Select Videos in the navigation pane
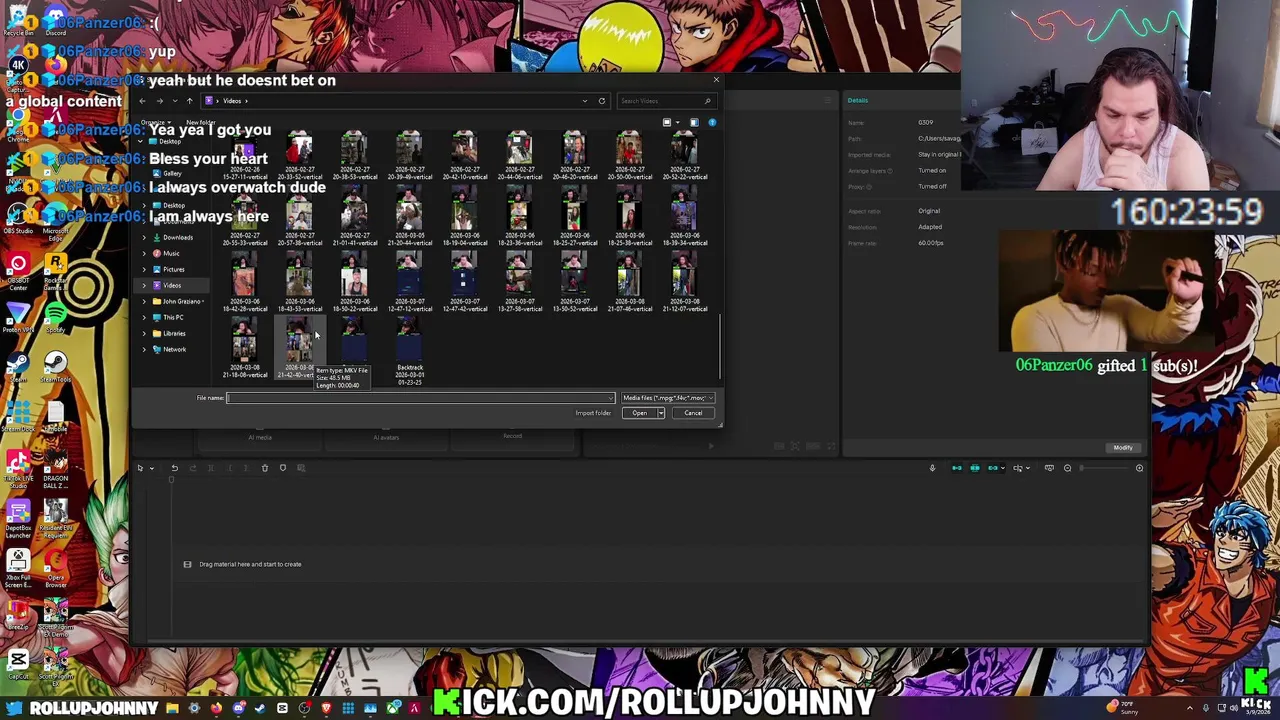The height and width of the screenshot is (720, 1280). [172, 285]
